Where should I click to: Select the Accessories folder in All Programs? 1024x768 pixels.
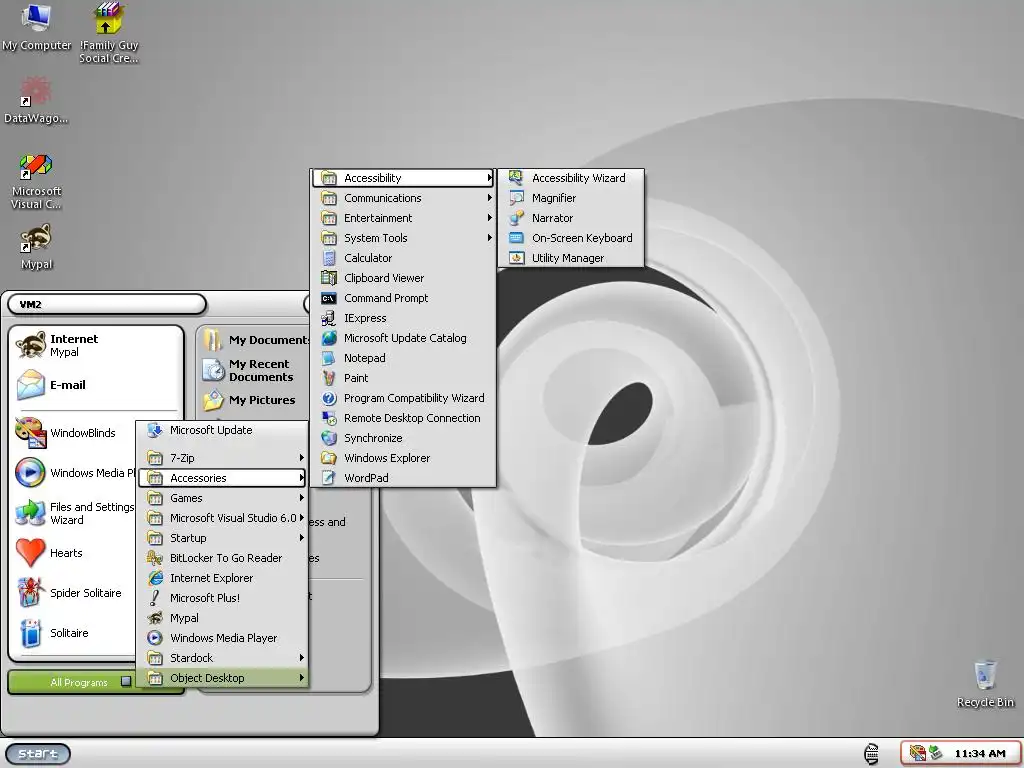pyautogui.click(x=222, y=478)
